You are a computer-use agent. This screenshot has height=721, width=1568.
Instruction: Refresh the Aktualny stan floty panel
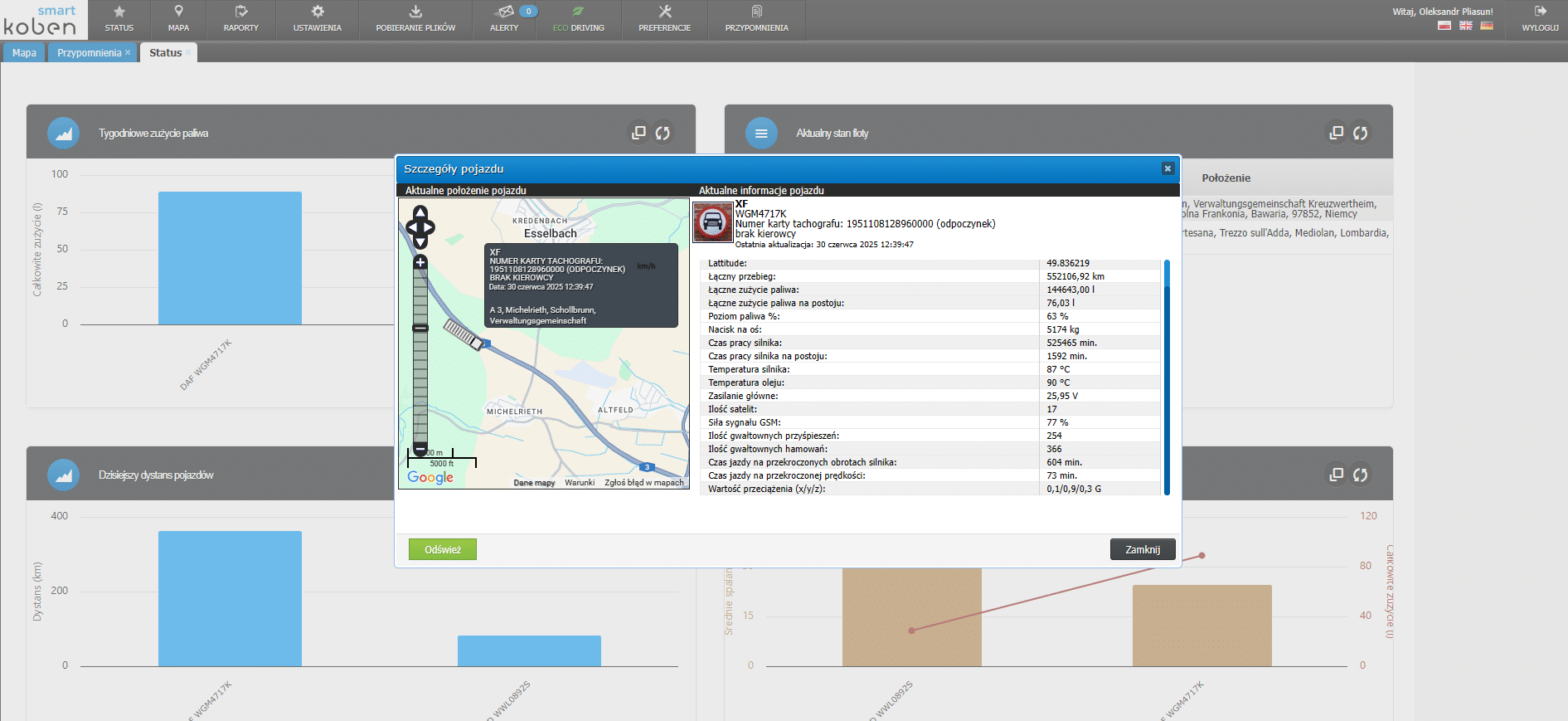[x=1360, y=133]
